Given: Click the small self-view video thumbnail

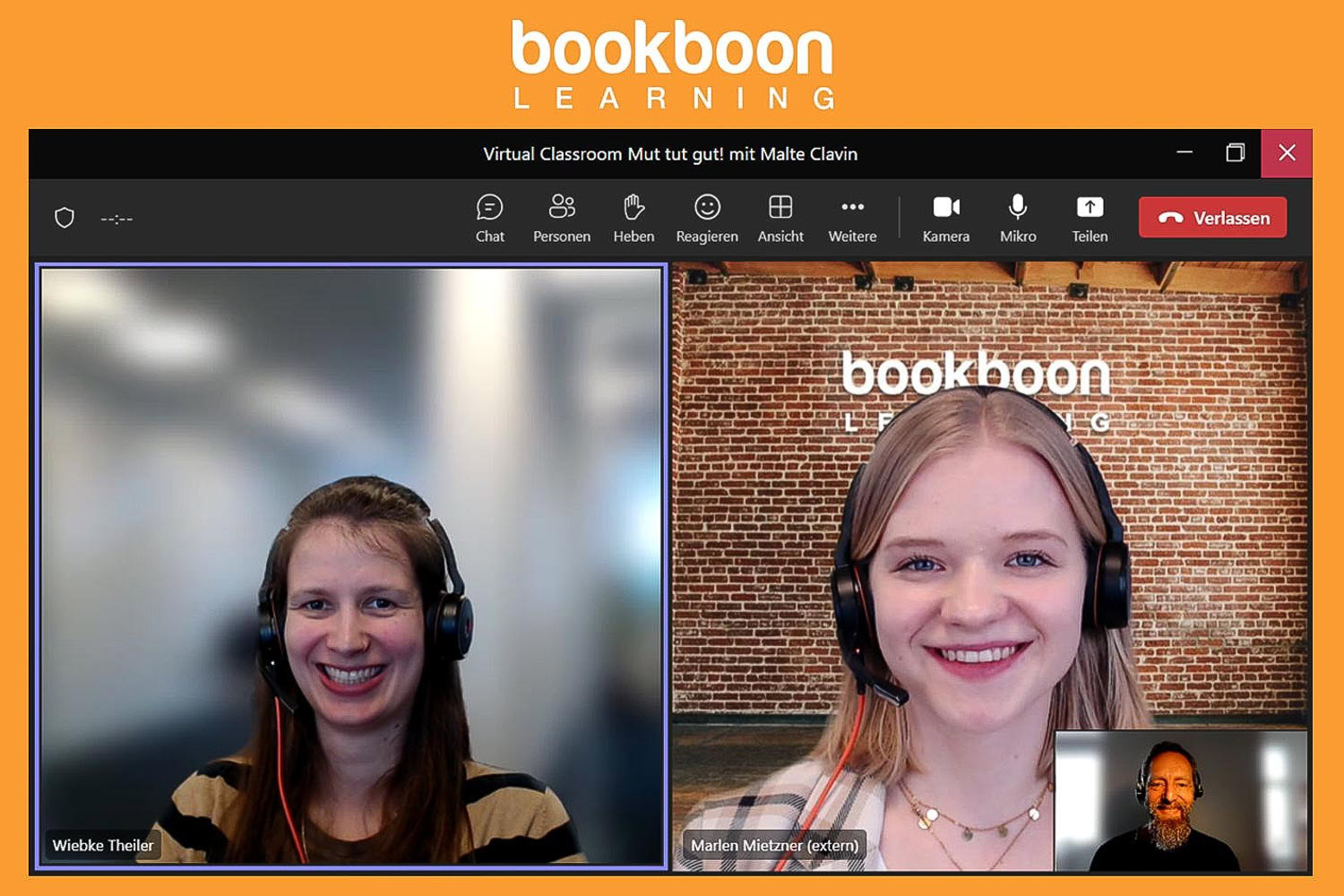Looking at the screenshot, I should tap(1181, 801).
